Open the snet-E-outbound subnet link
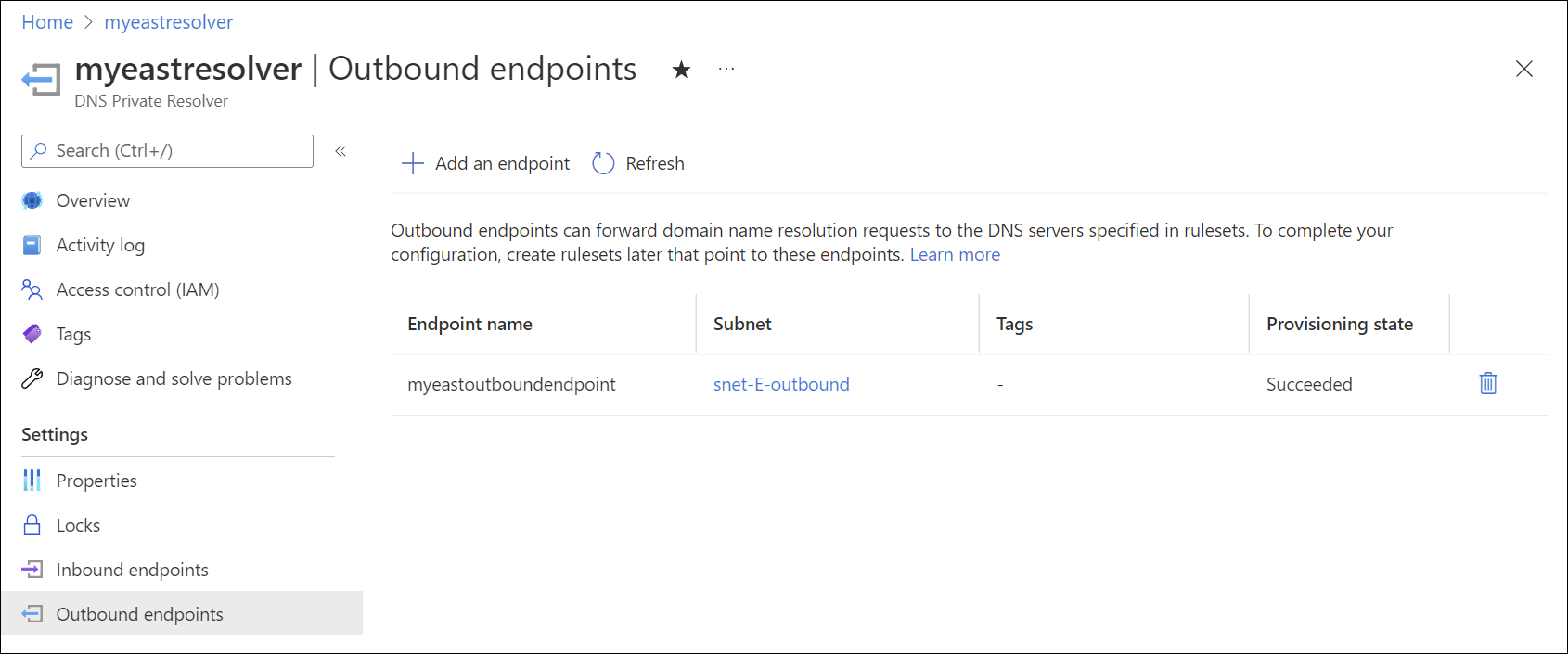 point(781,384)
